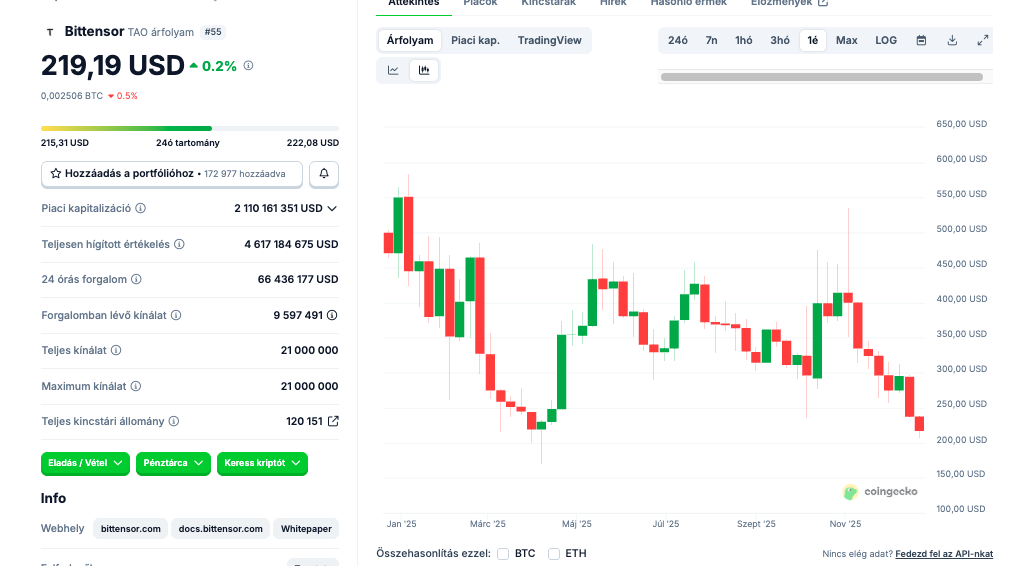Click info icon next to Piaci kapitalizáció
This screenshot has height=566, width=1018.
[140, 209]
